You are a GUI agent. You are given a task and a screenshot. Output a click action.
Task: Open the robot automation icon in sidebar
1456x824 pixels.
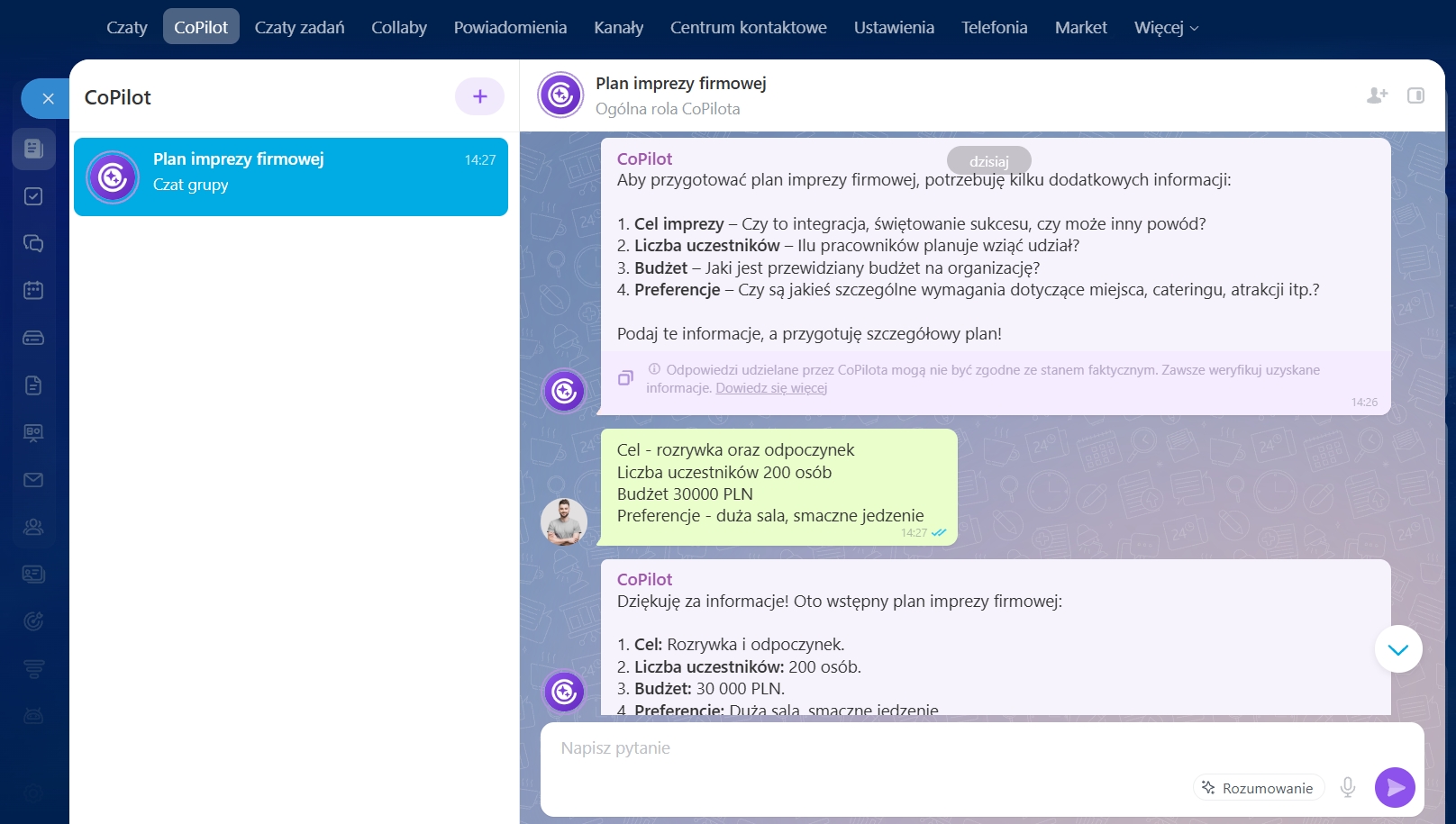[33, 716]
